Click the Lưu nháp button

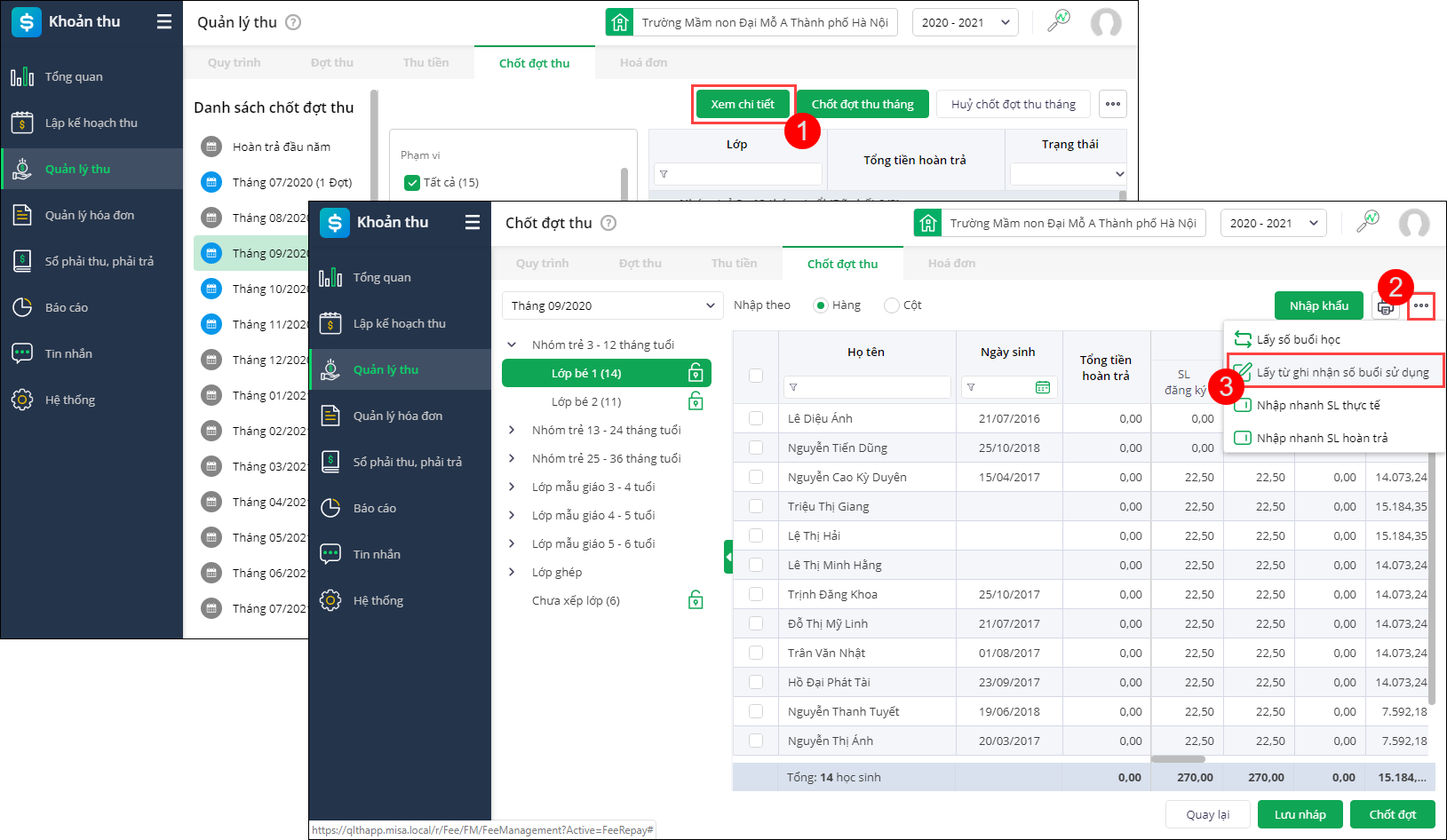pyautogui.click(x=1300, y=814)
